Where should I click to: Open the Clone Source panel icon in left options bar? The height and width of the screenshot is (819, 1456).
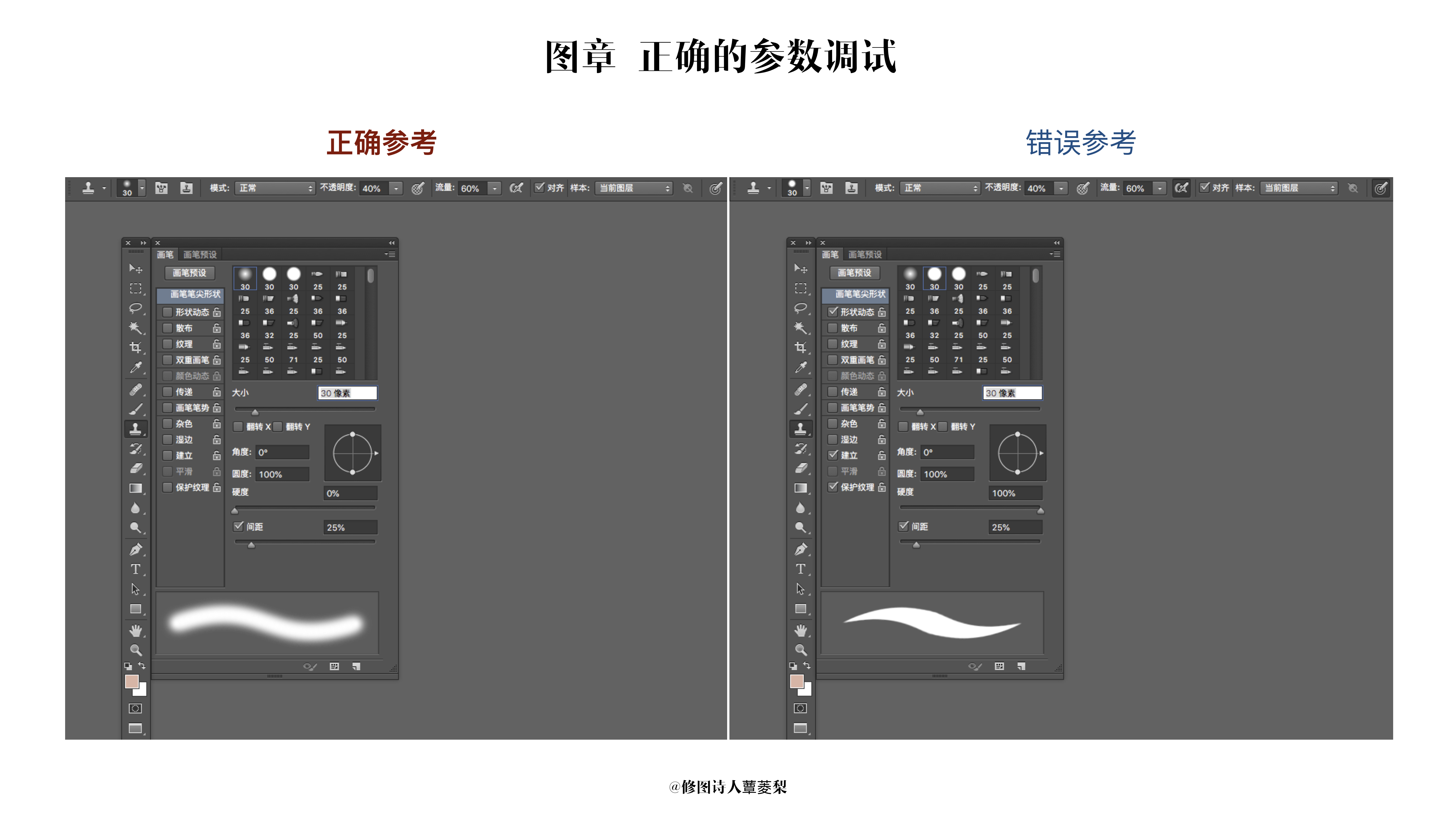click(x=186, y=188)
